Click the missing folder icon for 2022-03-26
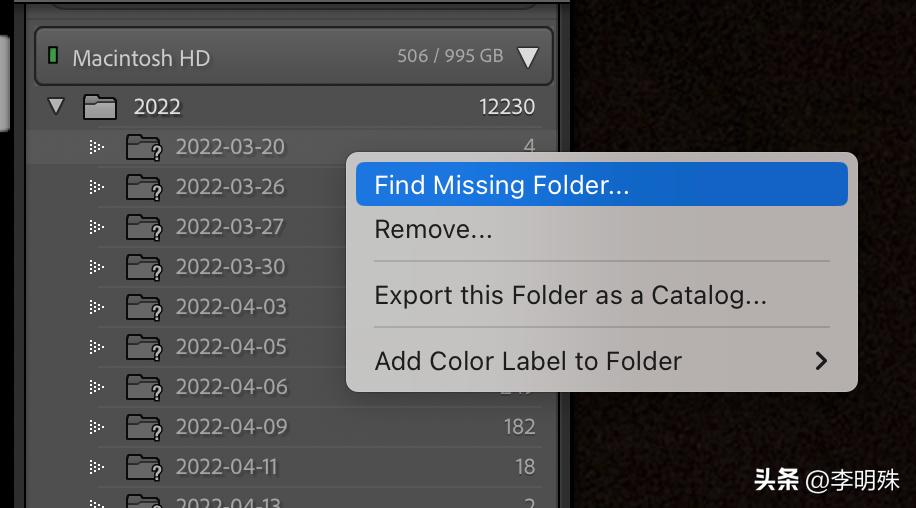Screen dimensions: 916x508 pos(144,188)
